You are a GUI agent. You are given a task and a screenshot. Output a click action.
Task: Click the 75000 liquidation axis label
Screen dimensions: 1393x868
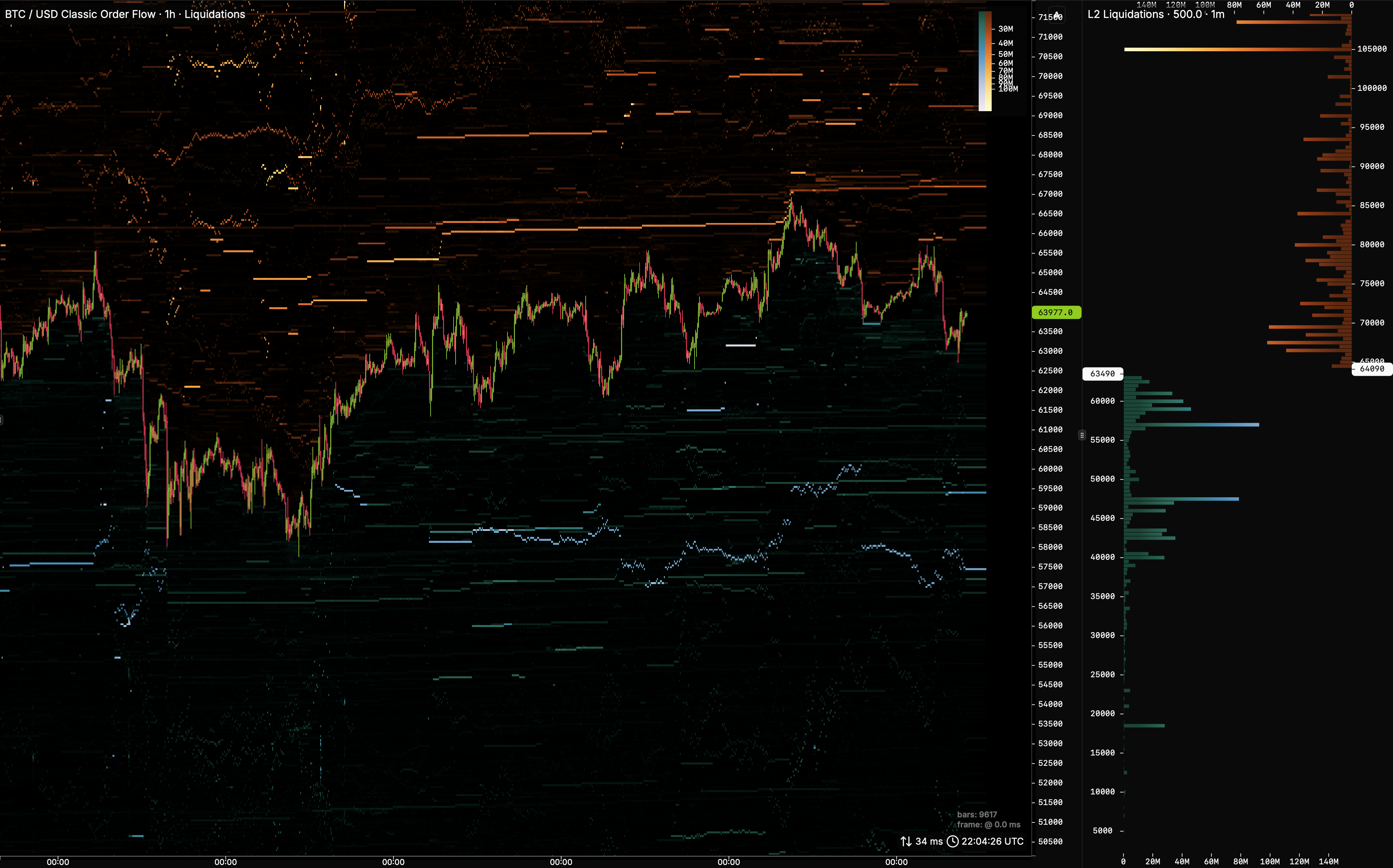pos(1372,284)
